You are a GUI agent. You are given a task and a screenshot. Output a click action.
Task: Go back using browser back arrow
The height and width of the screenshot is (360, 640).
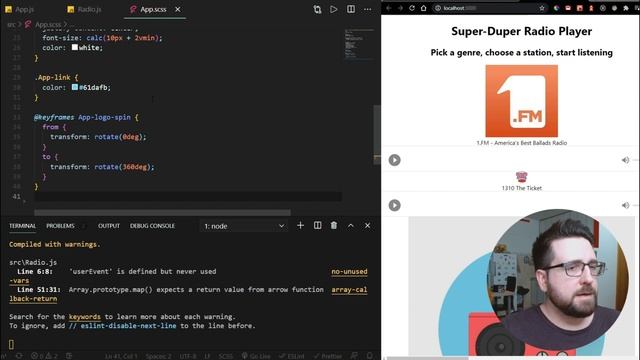[389, 8]
